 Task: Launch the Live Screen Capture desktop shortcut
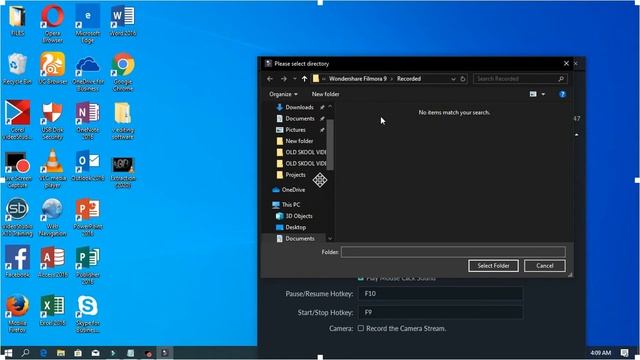17,169
